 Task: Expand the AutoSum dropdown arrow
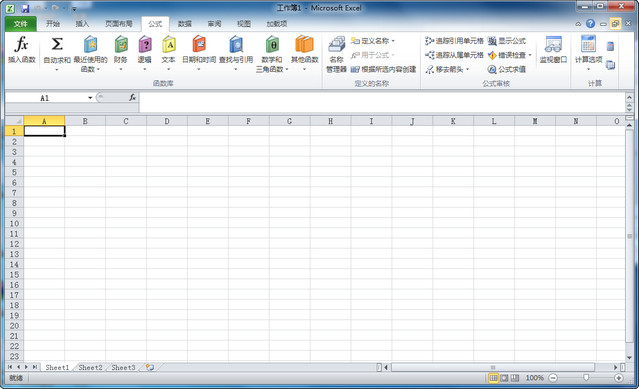click(57, 70)
